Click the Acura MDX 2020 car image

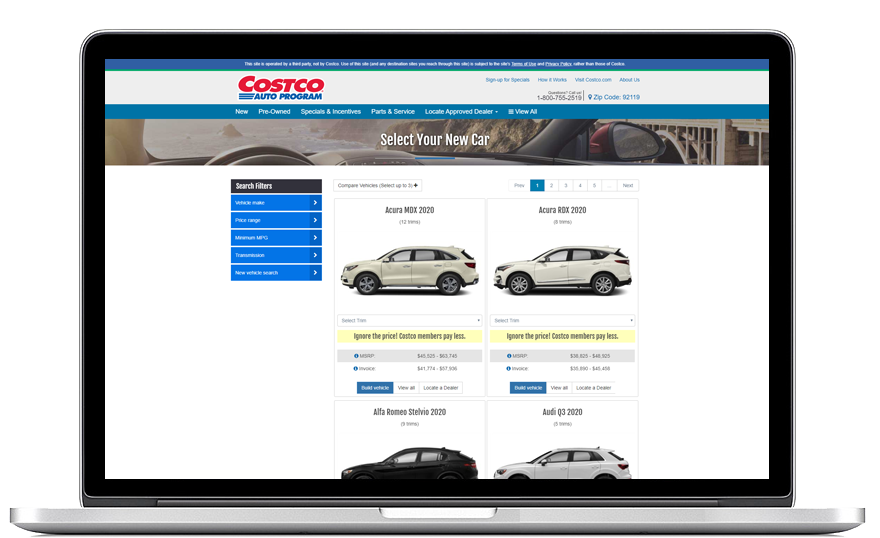[x=410, y=270]
